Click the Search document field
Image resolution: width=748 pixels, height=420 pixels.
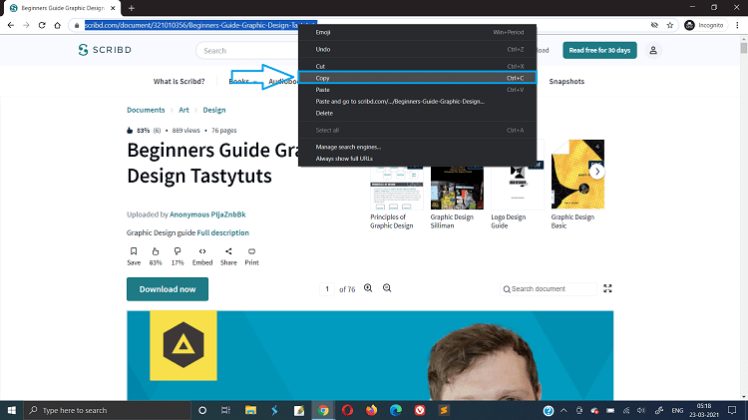[552, 289]
